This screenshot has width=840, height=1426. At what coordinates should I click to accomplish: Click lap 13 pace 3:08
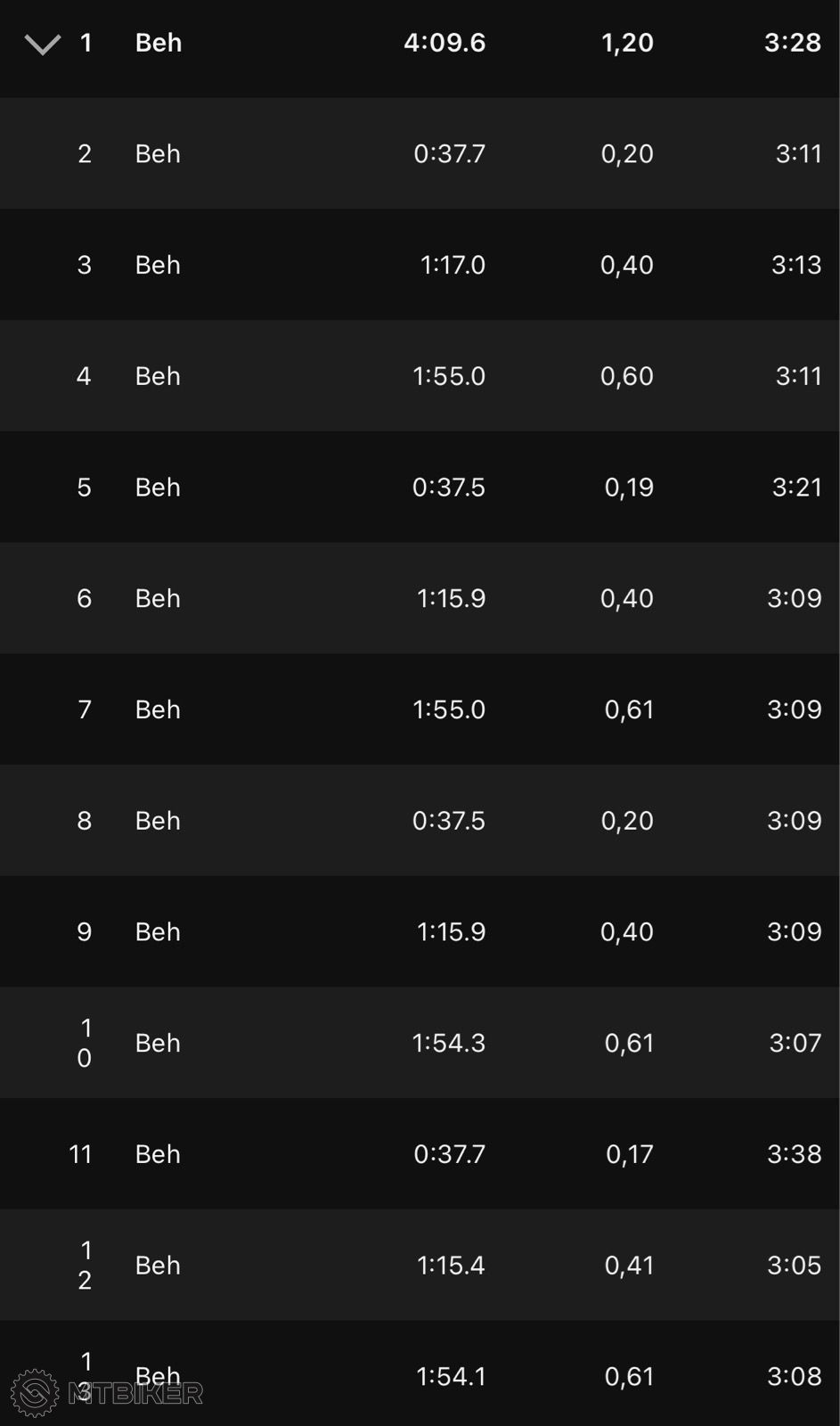point(795,1376)
